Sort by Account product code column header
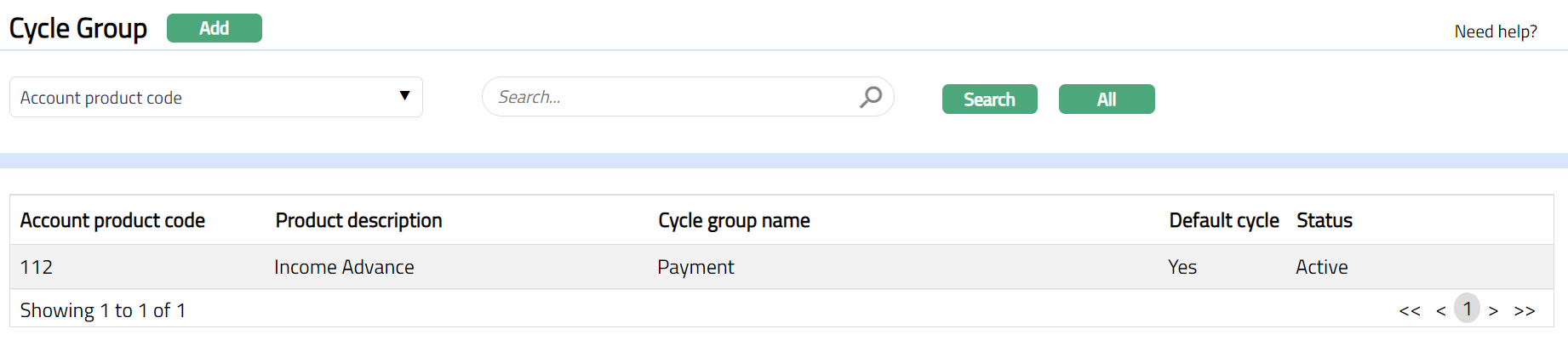 point(112,221)
